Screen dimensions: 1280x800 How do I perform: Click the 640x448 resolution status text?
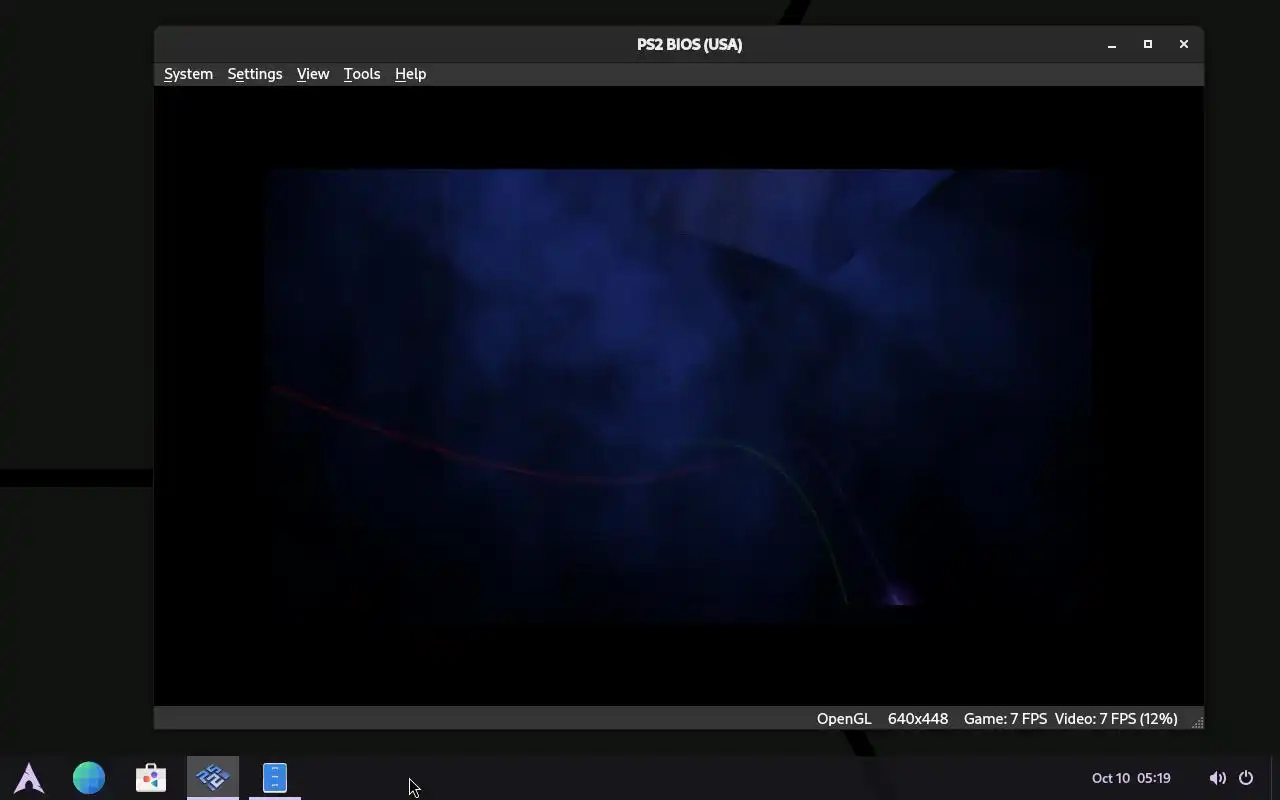click(x=918, y=719)
